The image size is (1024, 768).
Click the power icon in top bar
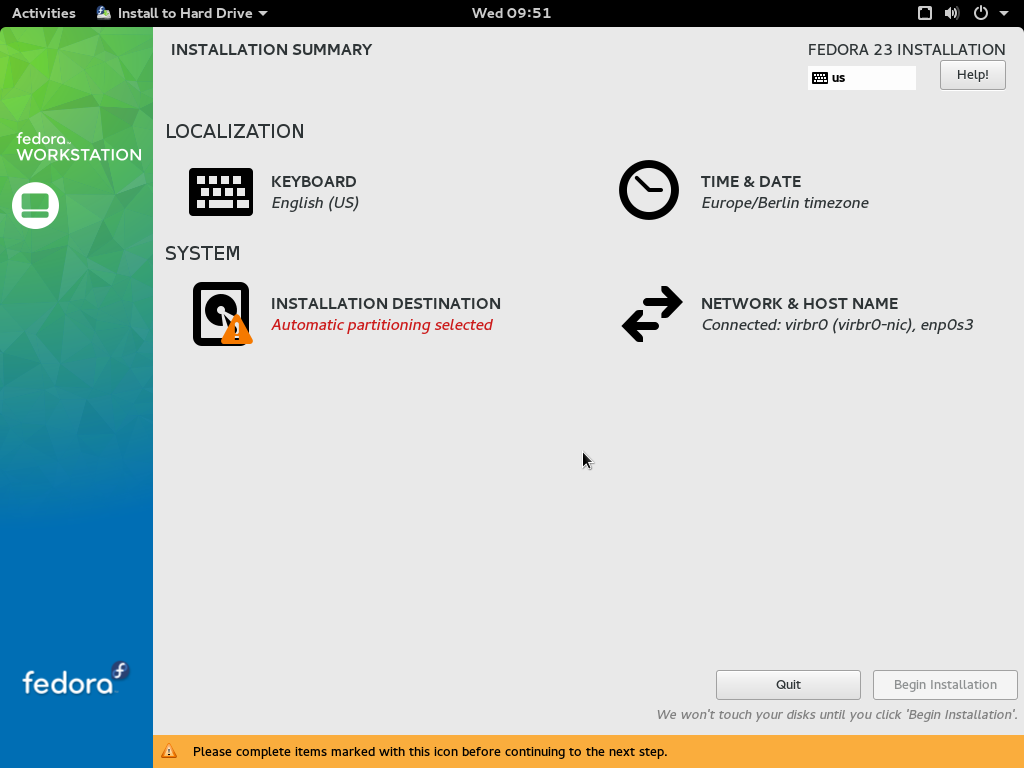pyautogui.click(x=980, y=13)
